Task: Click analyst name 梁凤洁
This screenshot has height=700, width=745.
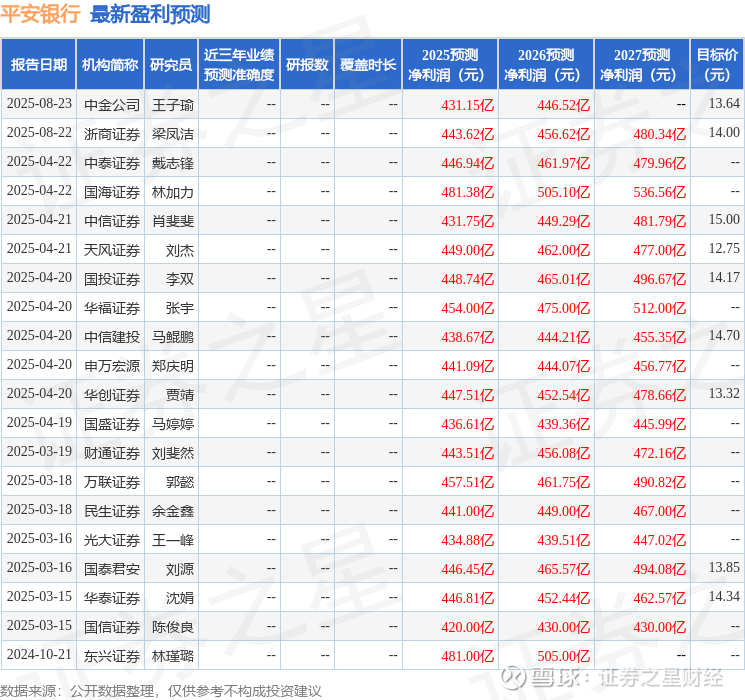Action: point(173,134)
